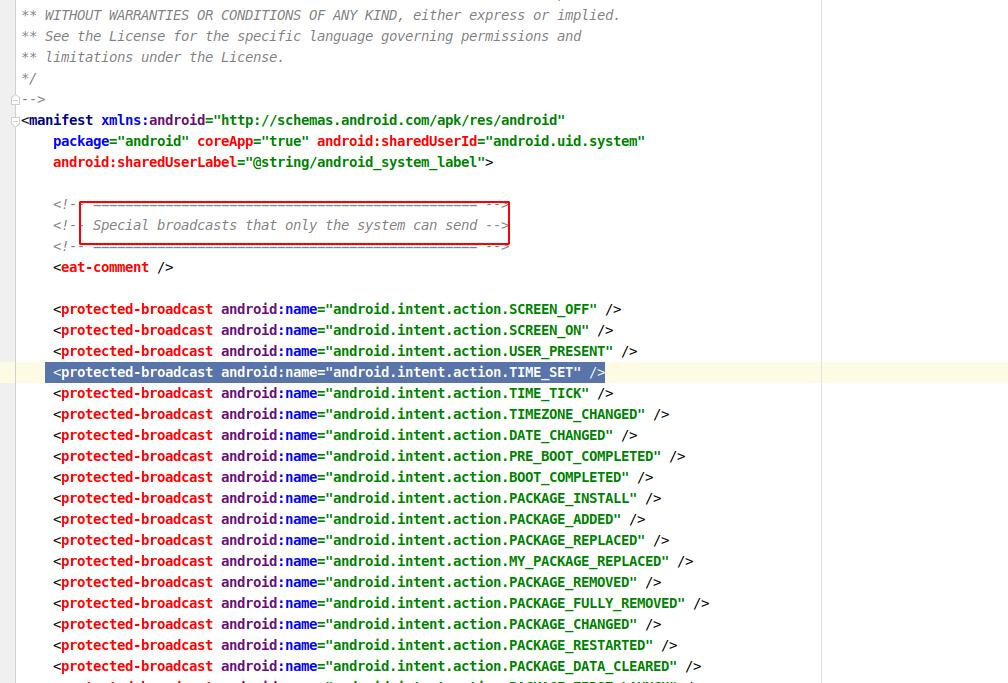Click the coreApp="true" attribute
Screen dimensions: 1008x683
[253, 141]
